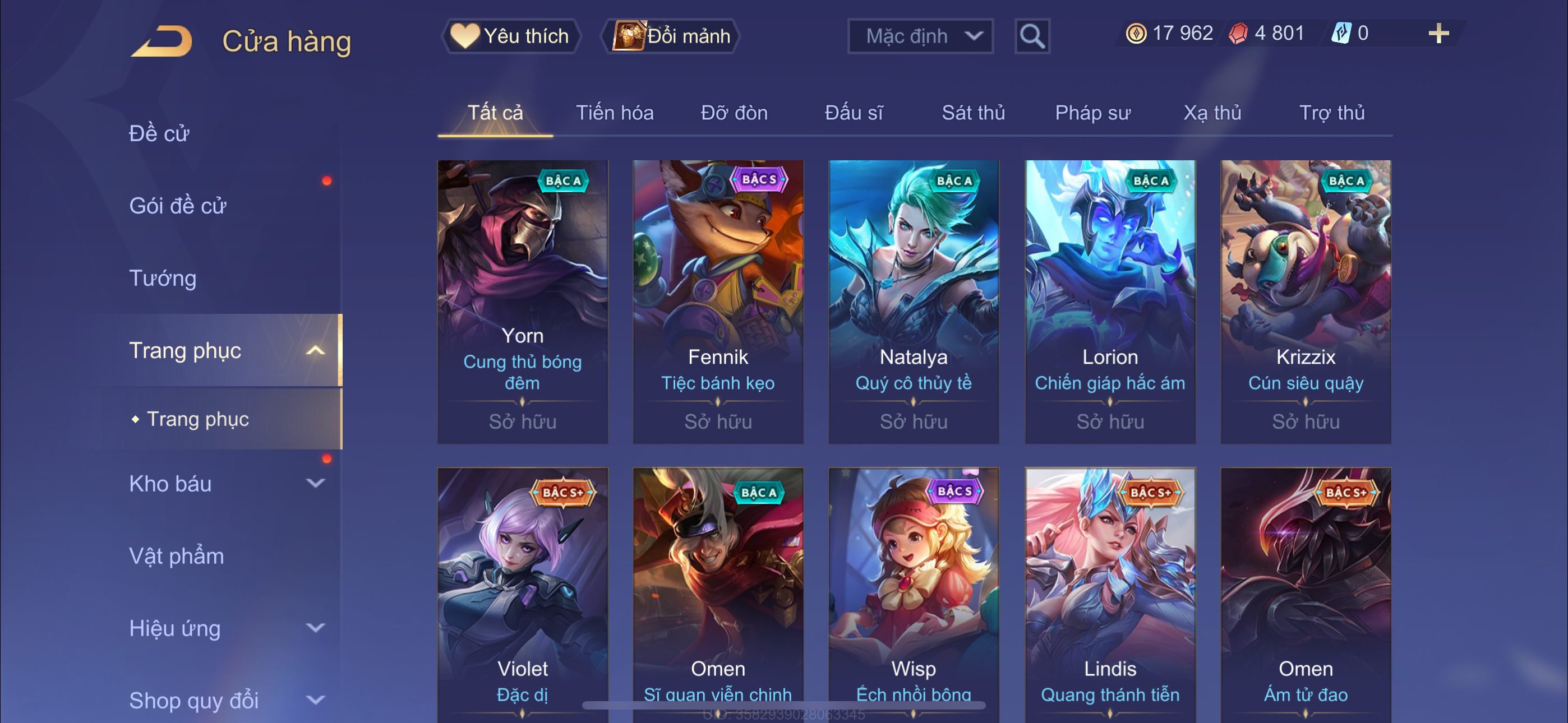Collapse the Trang phục sidebar section

point(315,350)
